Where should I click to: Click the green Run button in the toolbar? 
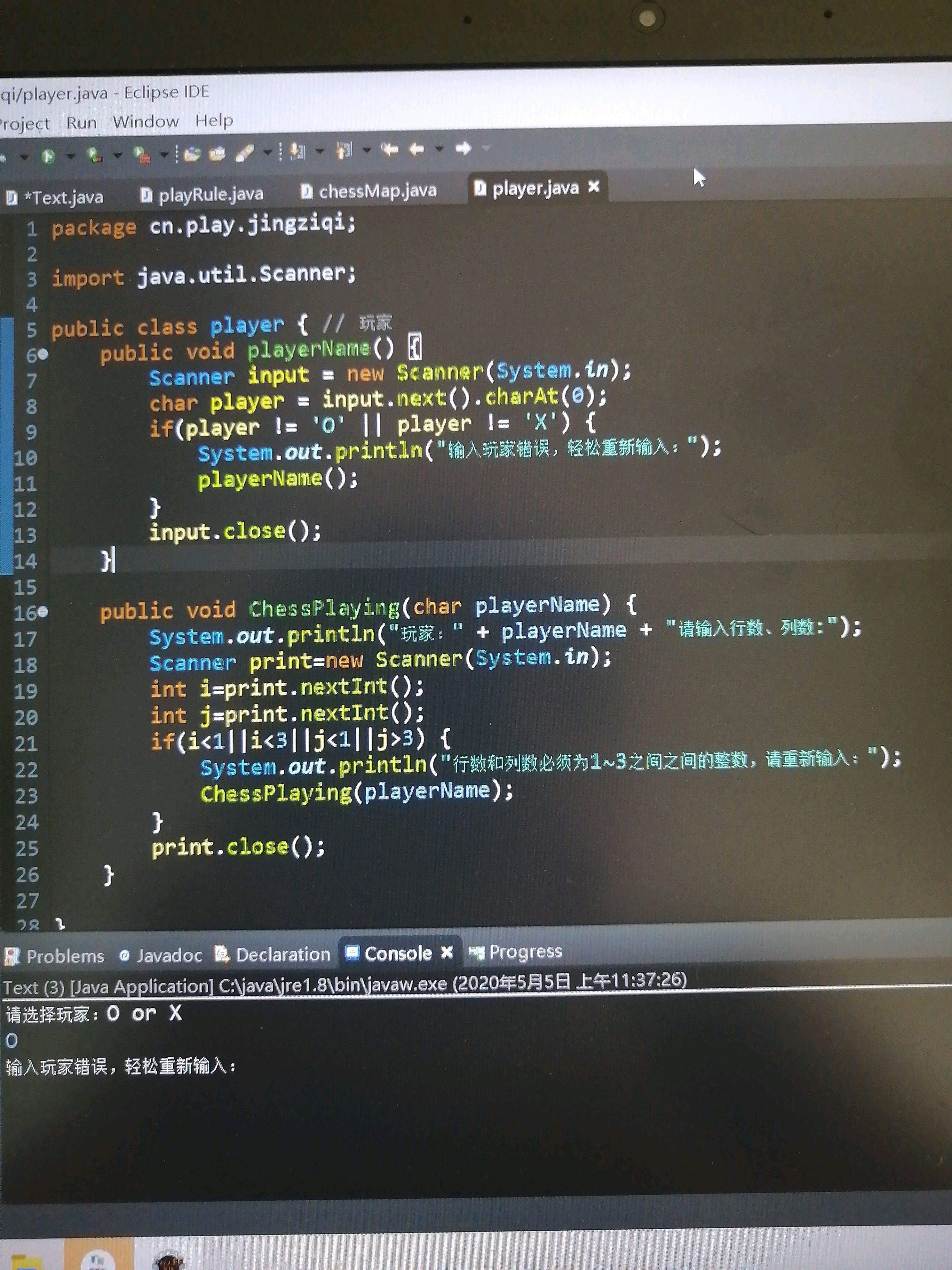(48, 156)
